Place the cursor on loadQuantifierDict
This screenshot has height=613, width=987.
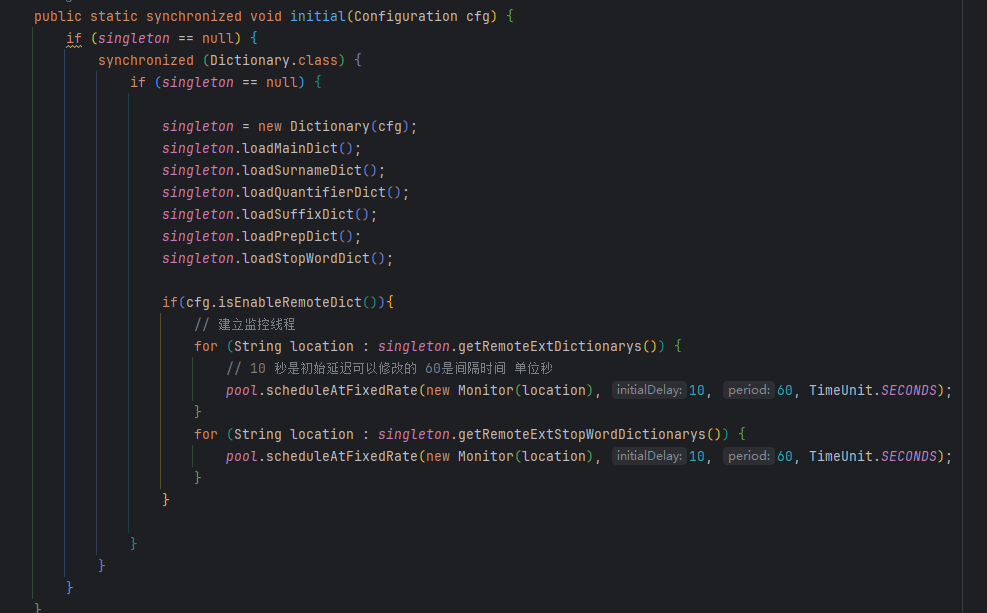pyautogui.click(x=321, y=192)
